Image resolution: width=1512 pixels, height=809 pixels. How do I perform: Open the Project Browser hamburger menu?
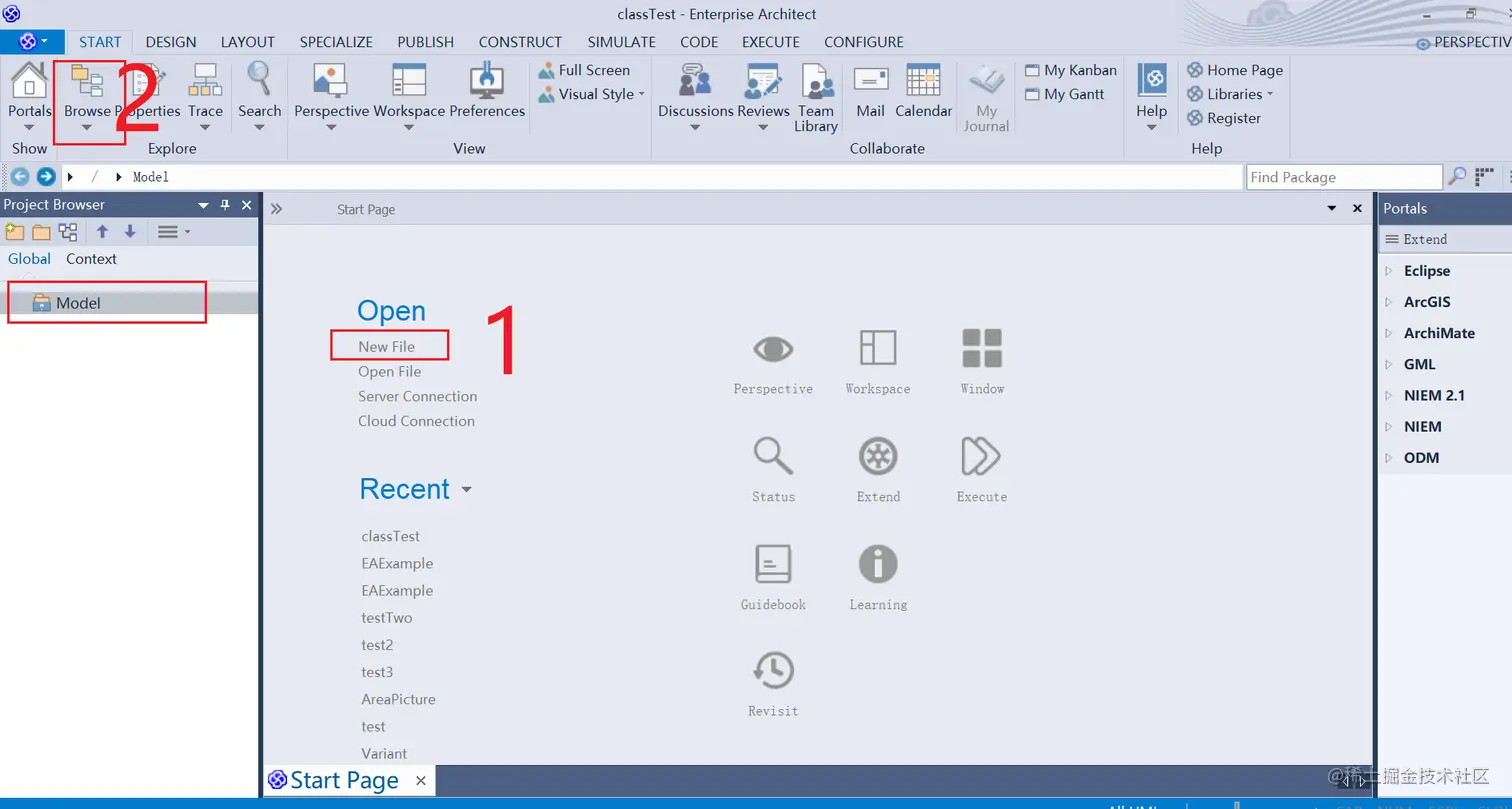173,232
